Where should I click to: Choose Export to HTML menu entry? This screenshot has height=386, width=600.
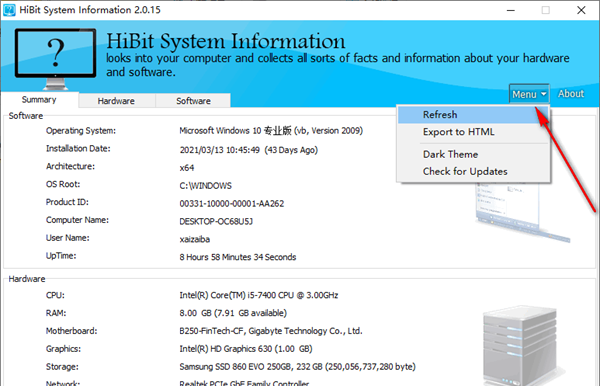point(473,132)
